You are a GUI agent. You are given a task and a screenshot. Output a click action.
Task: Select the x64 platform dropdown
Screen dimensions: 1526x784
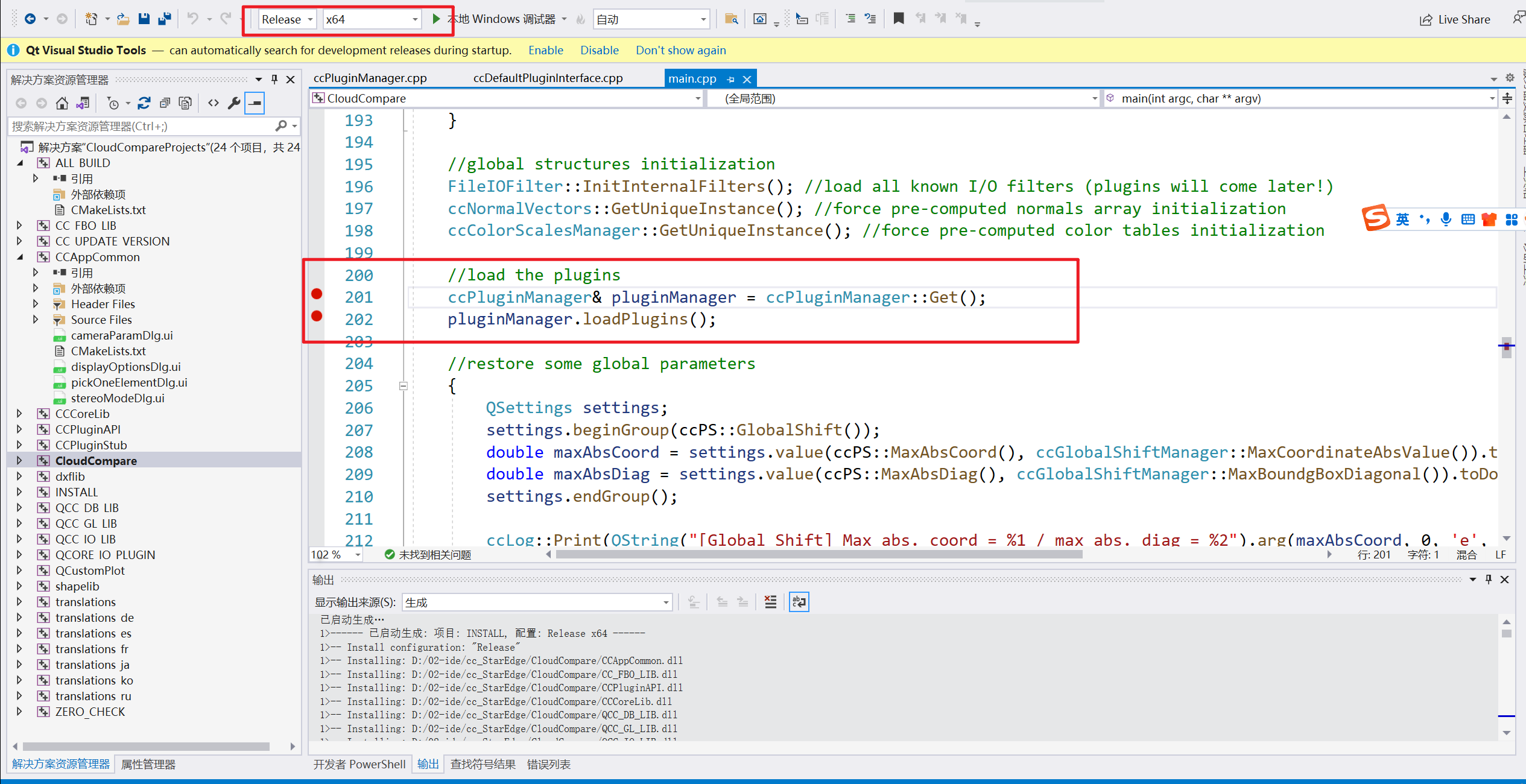click(x=370, y=18)
